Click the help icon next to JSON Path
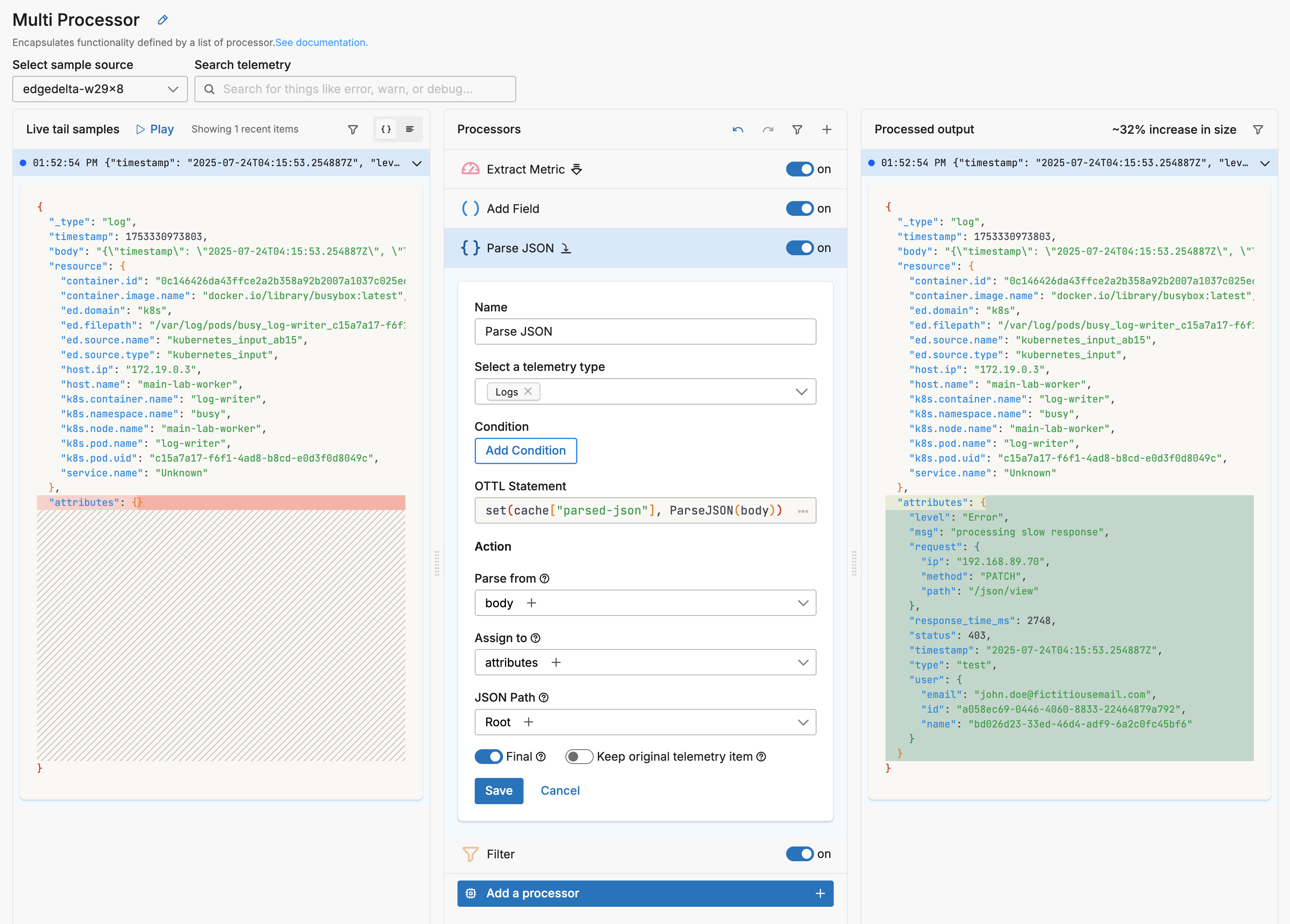Viewport: 1290px width, 924px height. pyautogui.click(x=544, y=698)
